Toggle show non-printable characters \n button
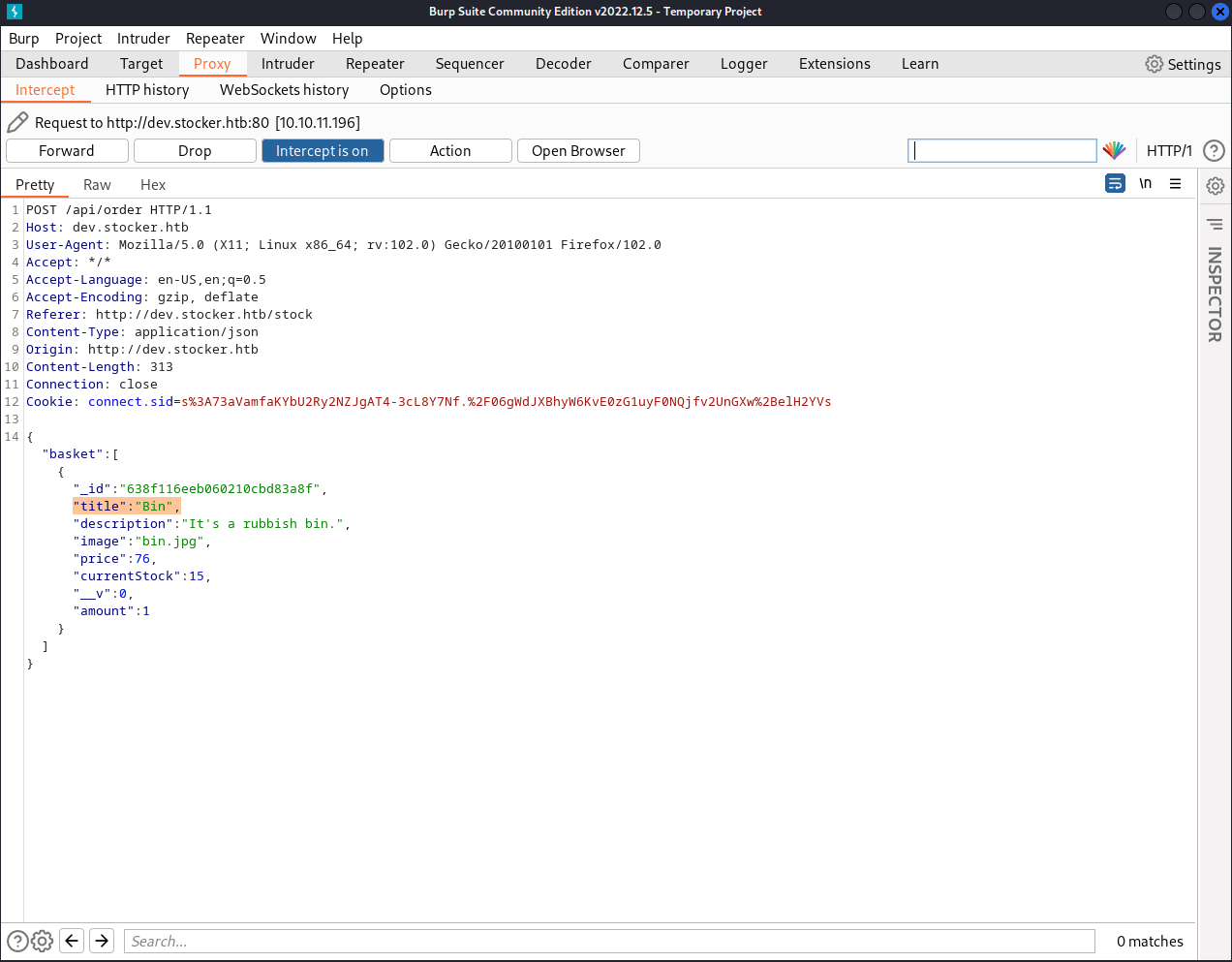Screen dimensions: 1232x962 (1145, 183)
